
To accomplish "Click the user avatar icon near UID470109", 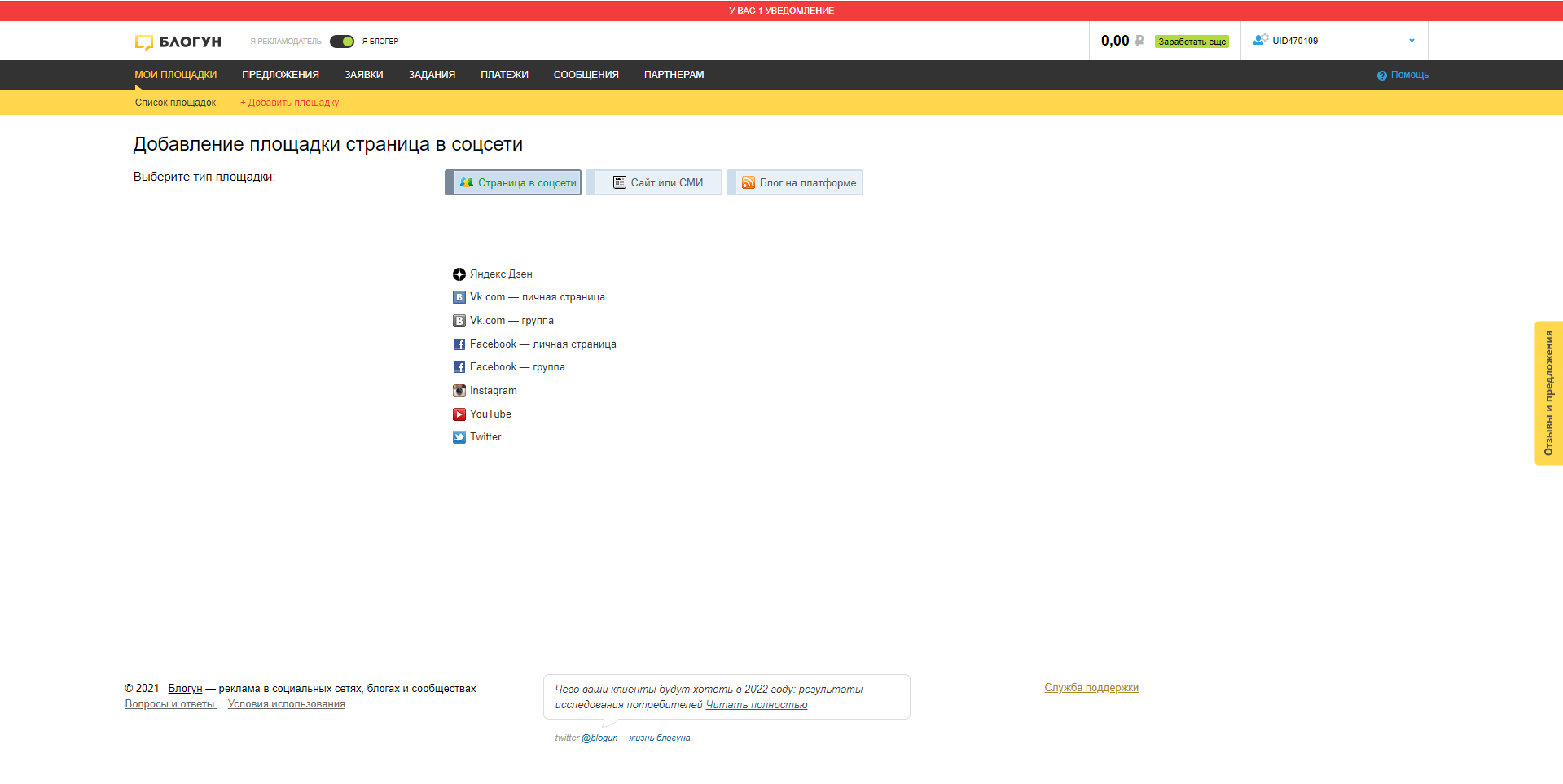I will (1261, 40).
